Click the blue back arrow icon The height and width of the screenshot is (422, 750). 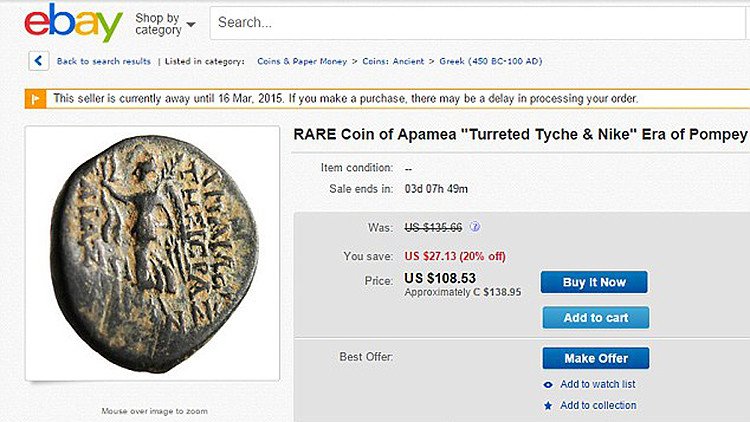(39, 61)
